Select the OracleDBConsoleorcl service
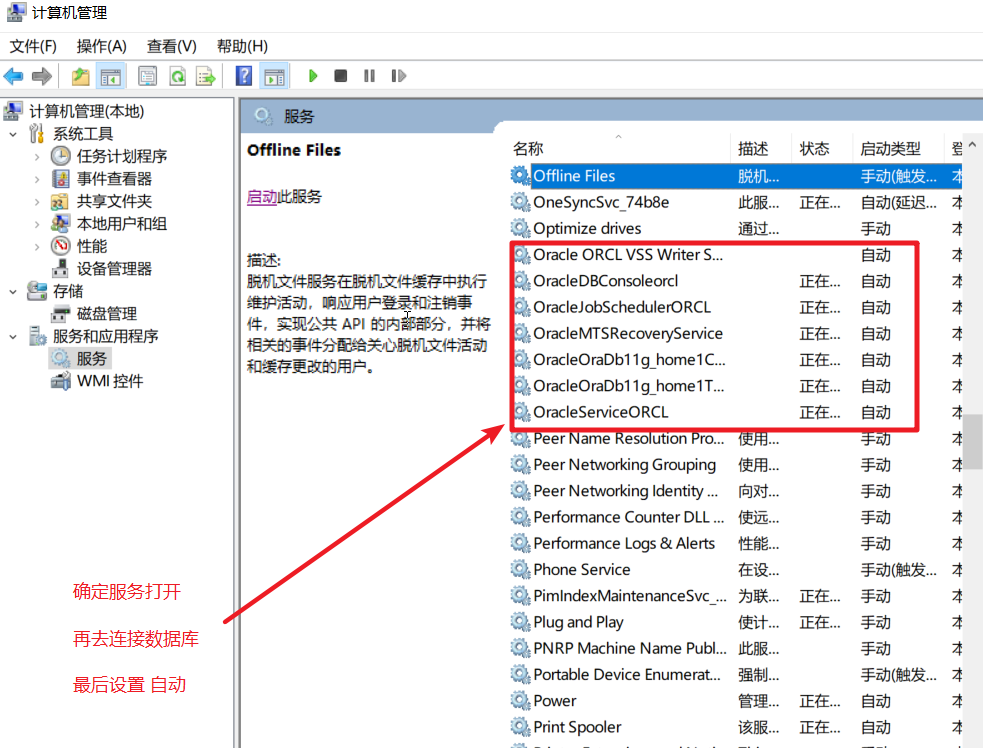The height and width of the screenshot is (748, 983). click(x=736, y=281)
